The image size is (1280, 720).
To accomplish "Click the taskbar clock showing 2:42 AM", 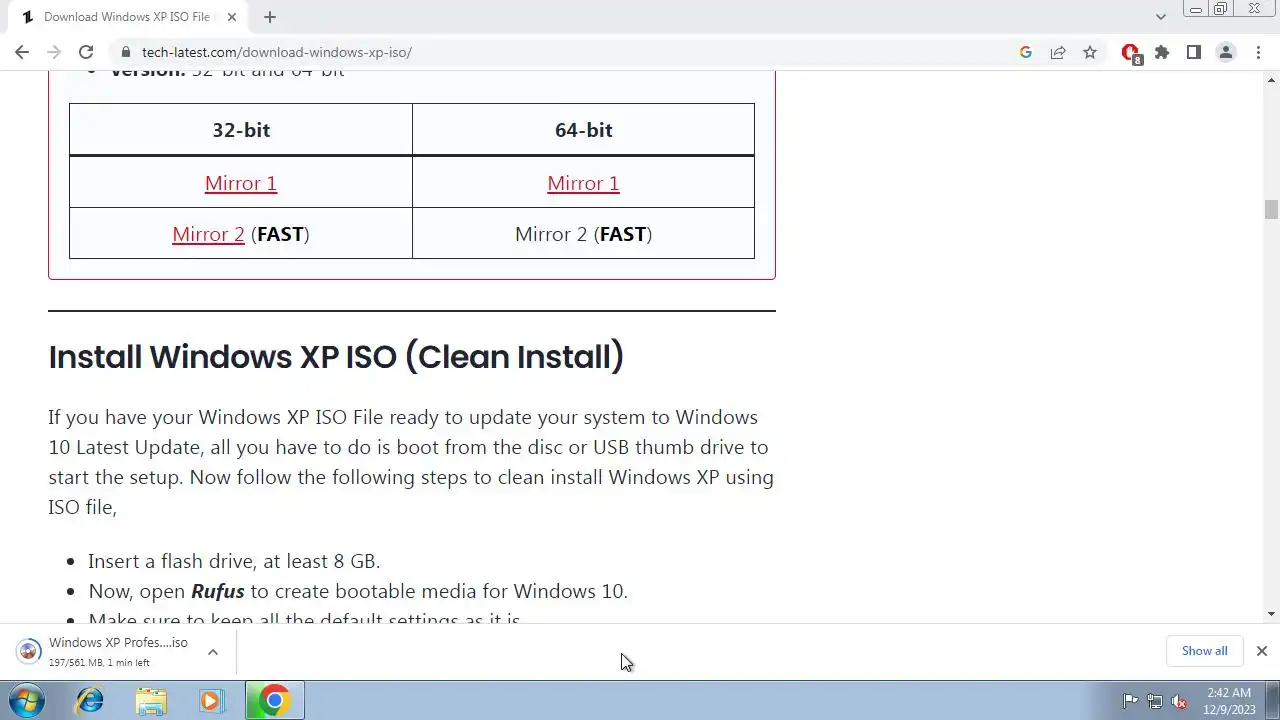I will click(x=1230, y=701).
